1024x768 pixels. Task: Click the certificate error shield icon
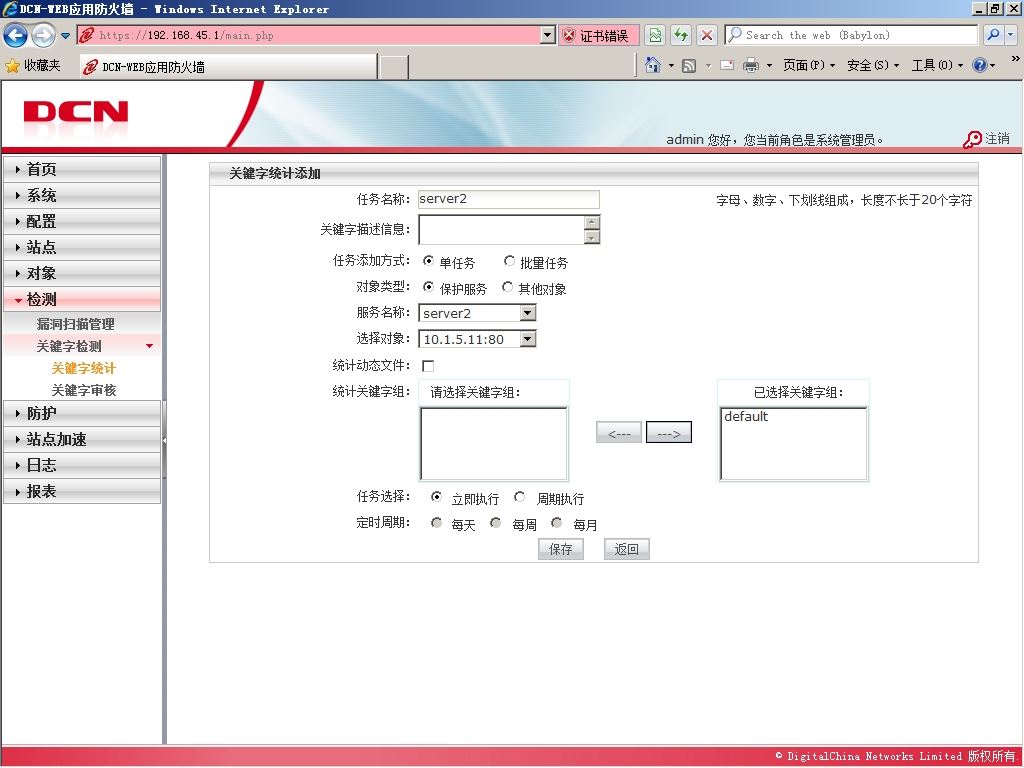[x=569, y=35]
